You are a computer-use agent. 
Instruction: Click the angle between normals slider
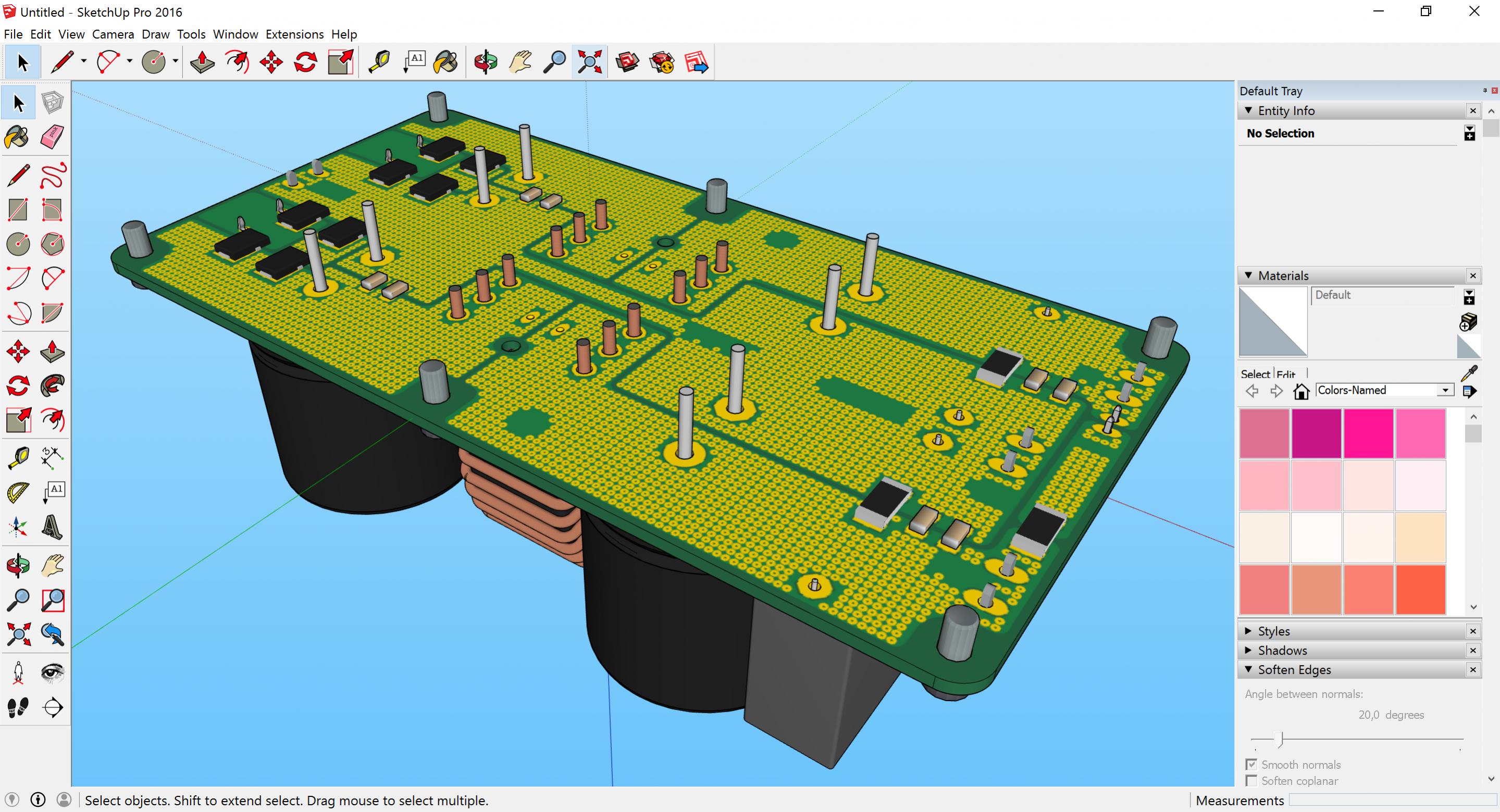(x=1357, y=739)
